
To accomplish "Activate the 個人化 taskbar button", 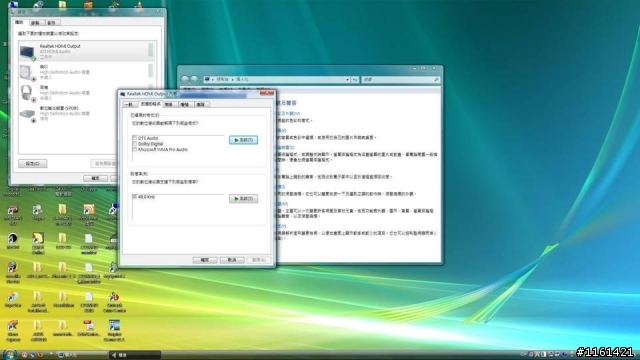I will (82, 355).
